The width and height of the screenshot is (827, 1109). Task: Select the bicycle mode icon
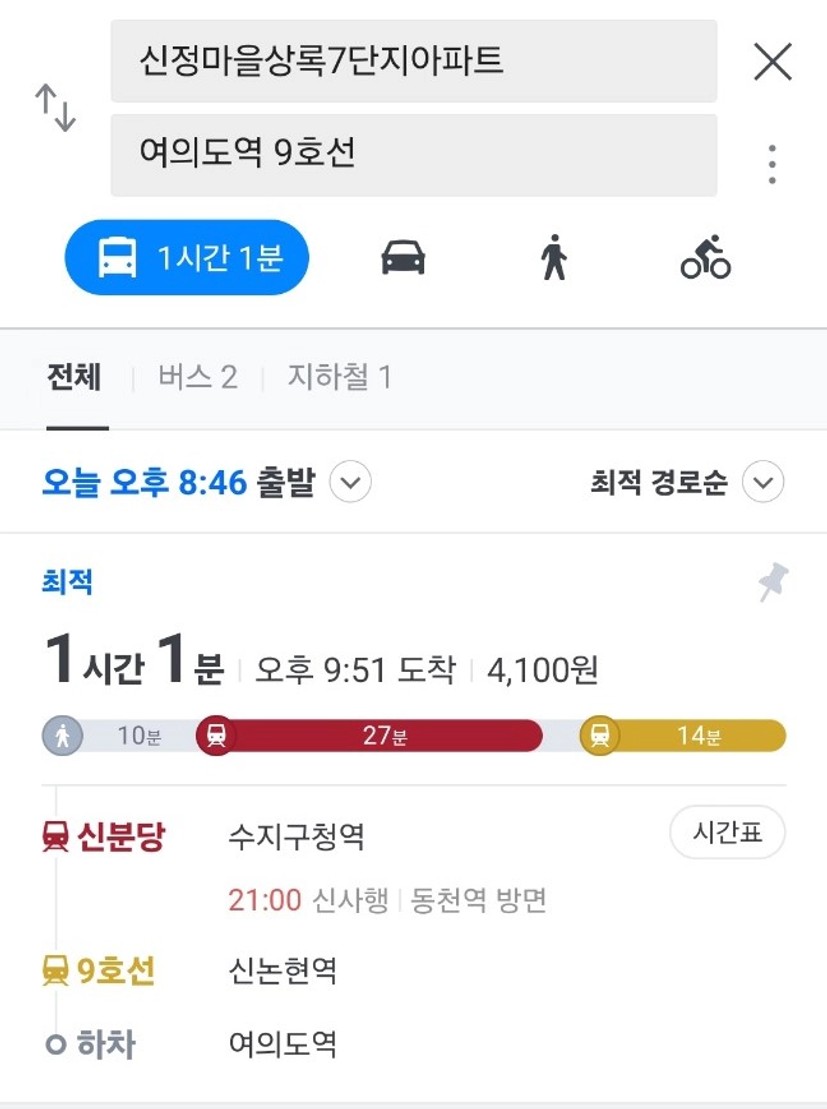coord(705,257)
